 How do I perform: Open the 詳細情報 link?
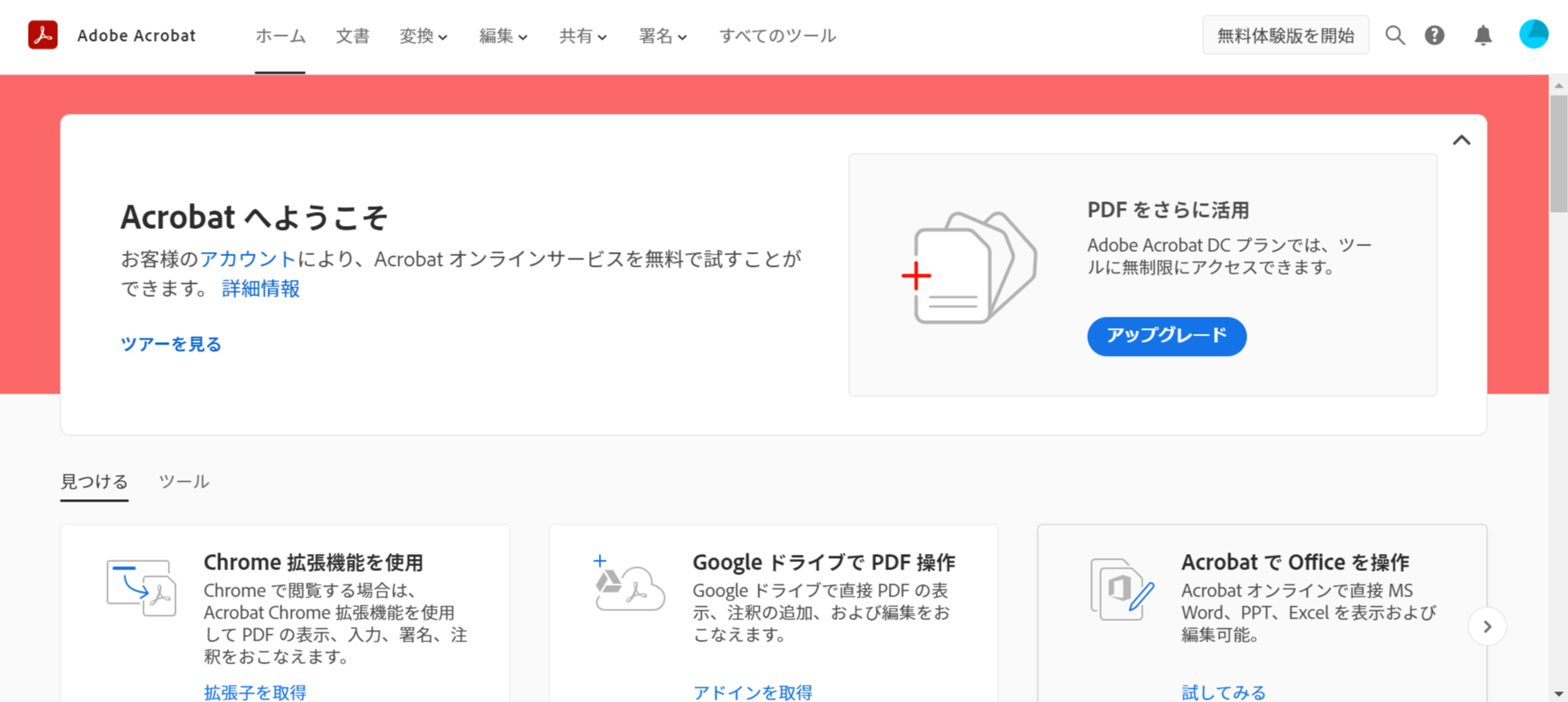tap(261, 289)
